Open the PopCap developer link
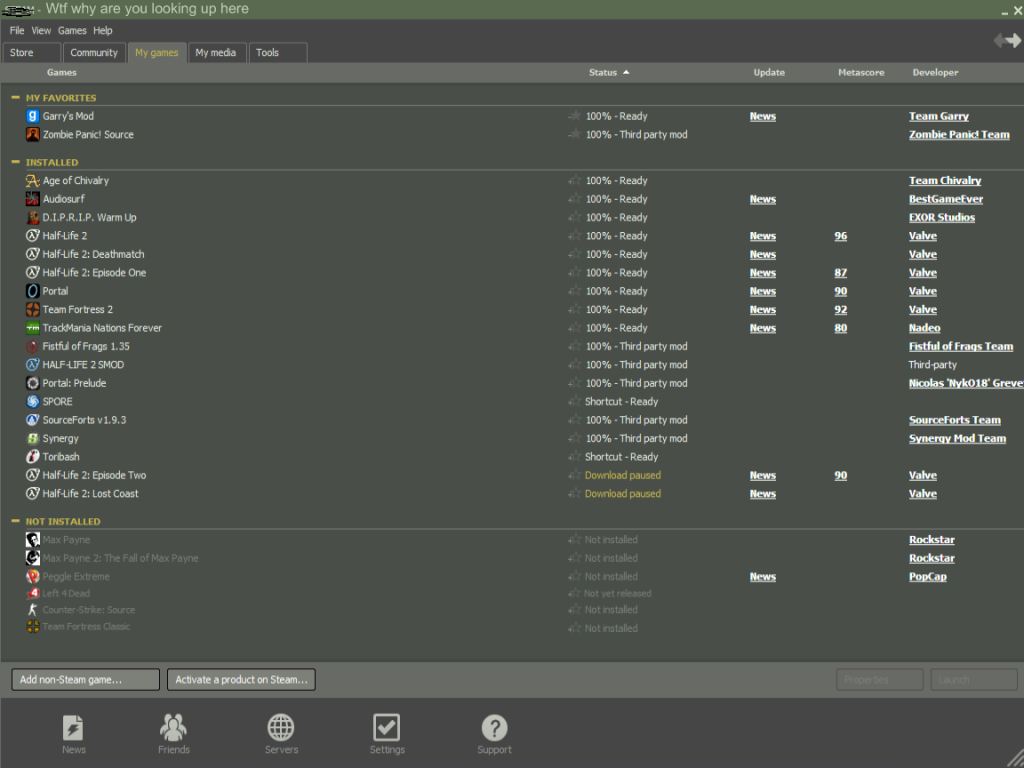 tap(927, 577)
